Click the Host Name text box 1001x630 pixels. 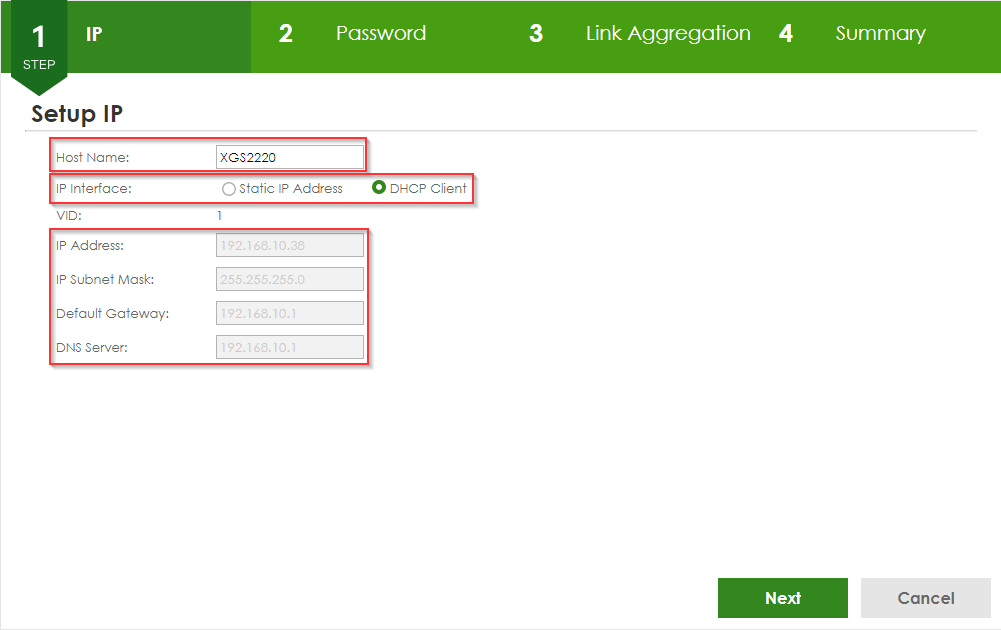(x=290, y=157)
